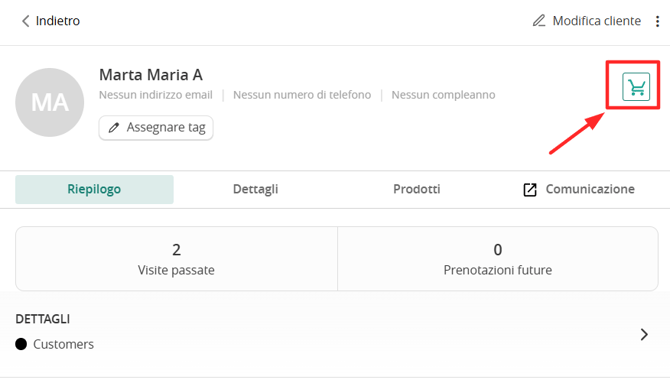670x383 pixels.
Task: Click the pencil icon beside Modifica cliente
Action: coord(539,21)
